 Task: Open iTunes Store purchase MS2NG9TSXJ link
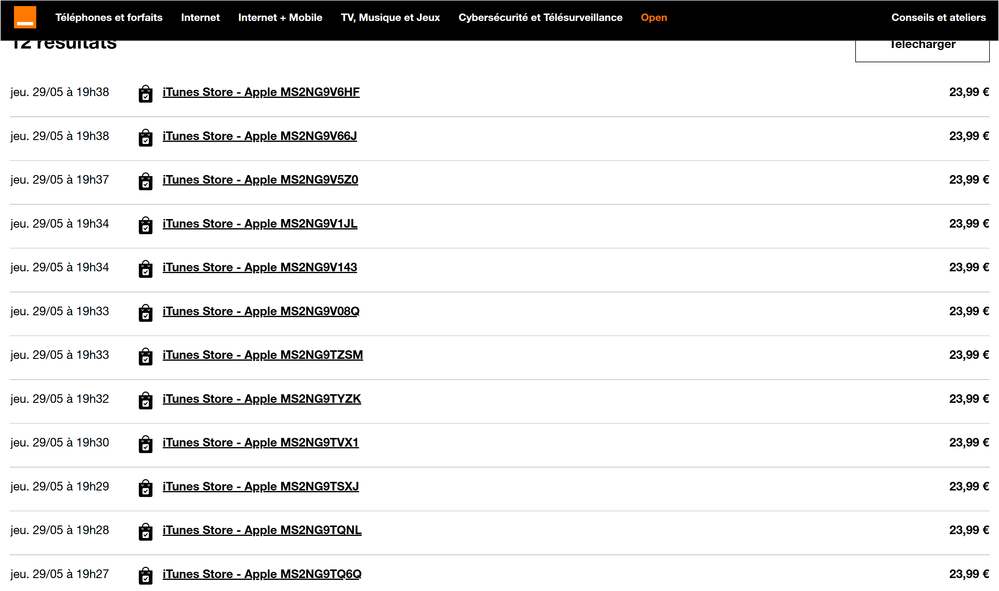(x=261, y=487)
